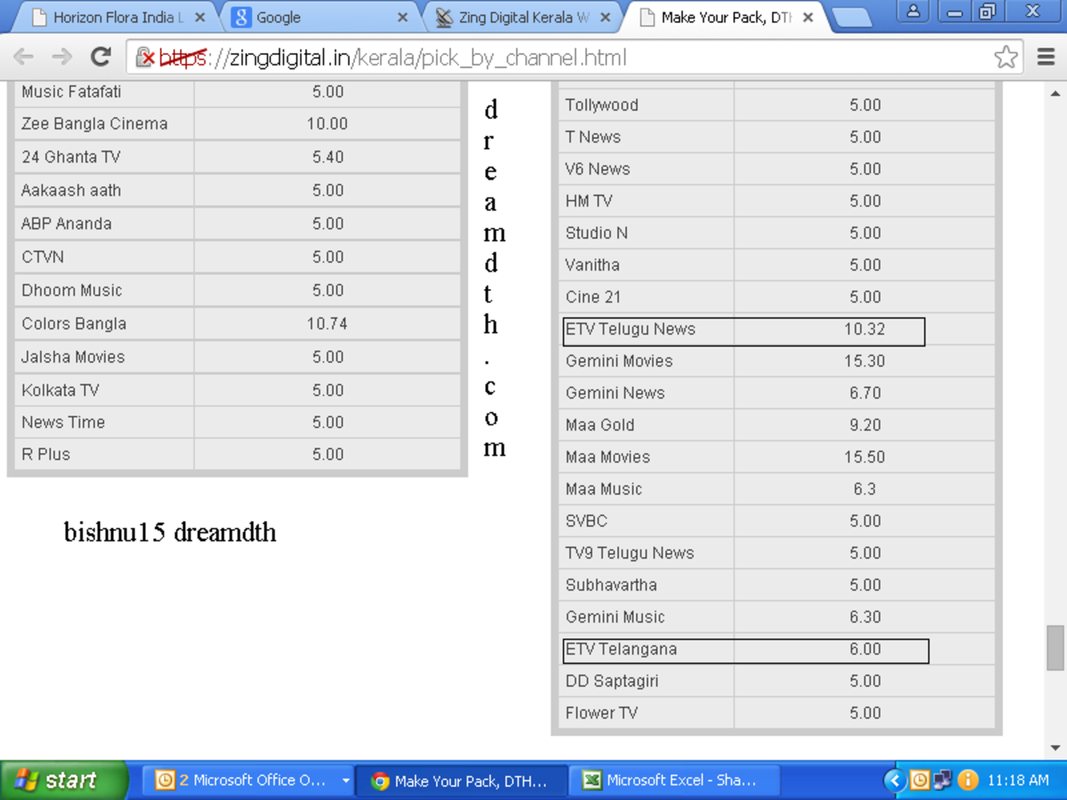Select Tollywood channel
Viewport: 1067px width, 800px height.
(x=602, y=105)
